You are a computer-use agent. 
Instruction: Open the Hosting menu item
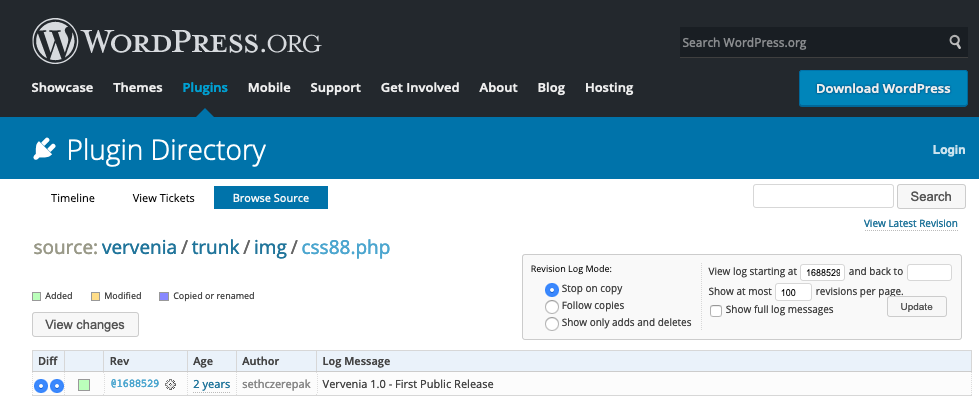pyautogui.click(x=609, y=87)
